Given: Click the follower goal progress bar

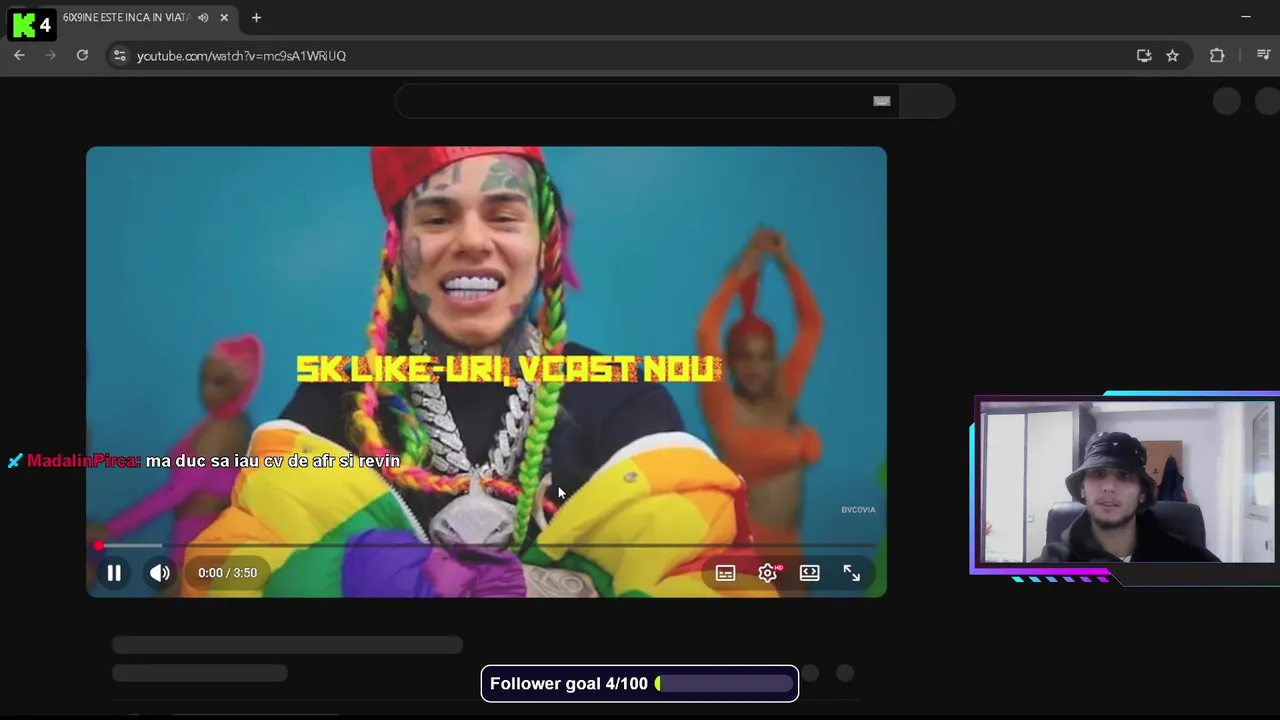Looking at the screenshot, I should (724, 684).
